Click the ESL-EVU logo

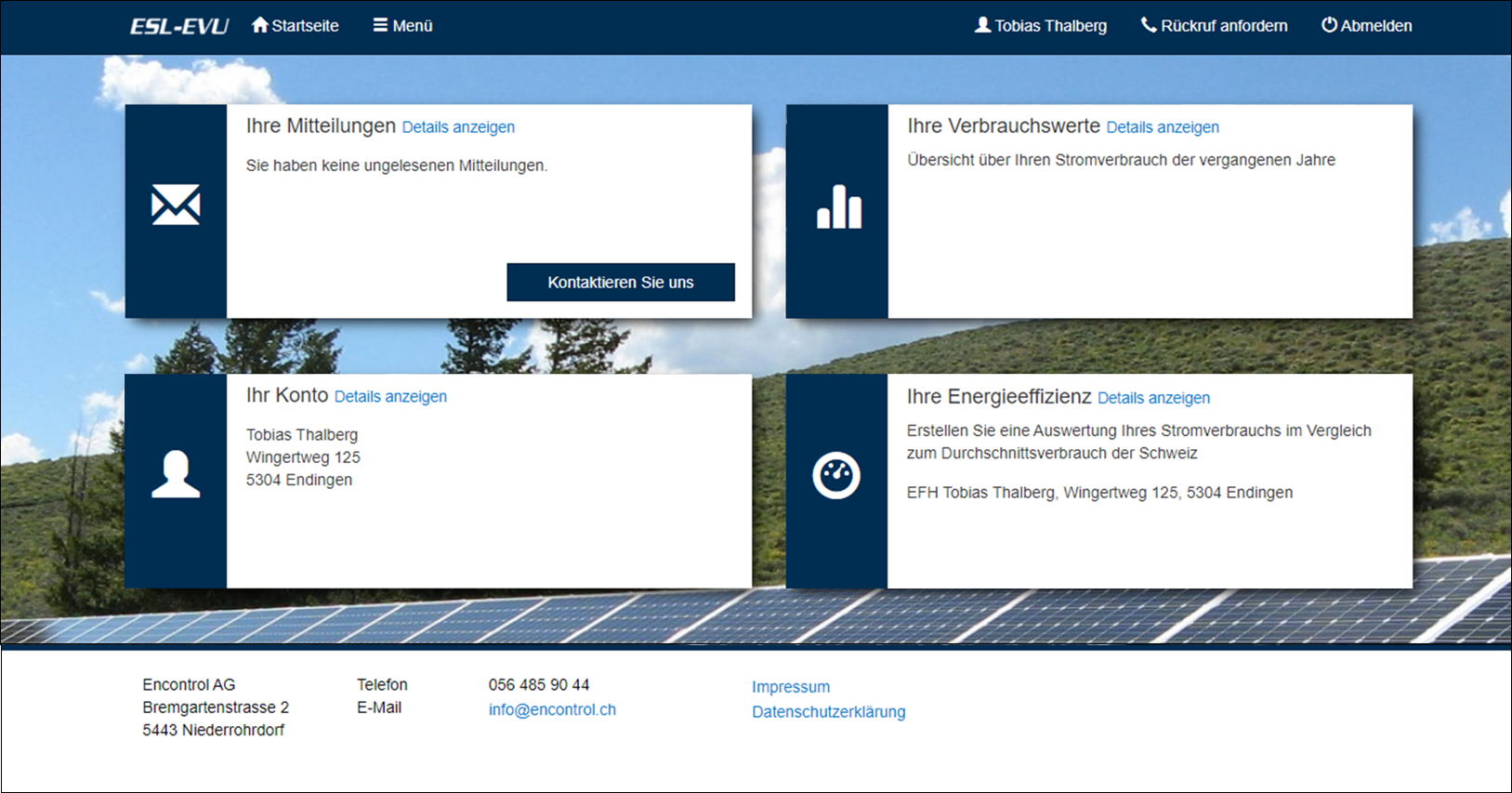tap(179, 26)
